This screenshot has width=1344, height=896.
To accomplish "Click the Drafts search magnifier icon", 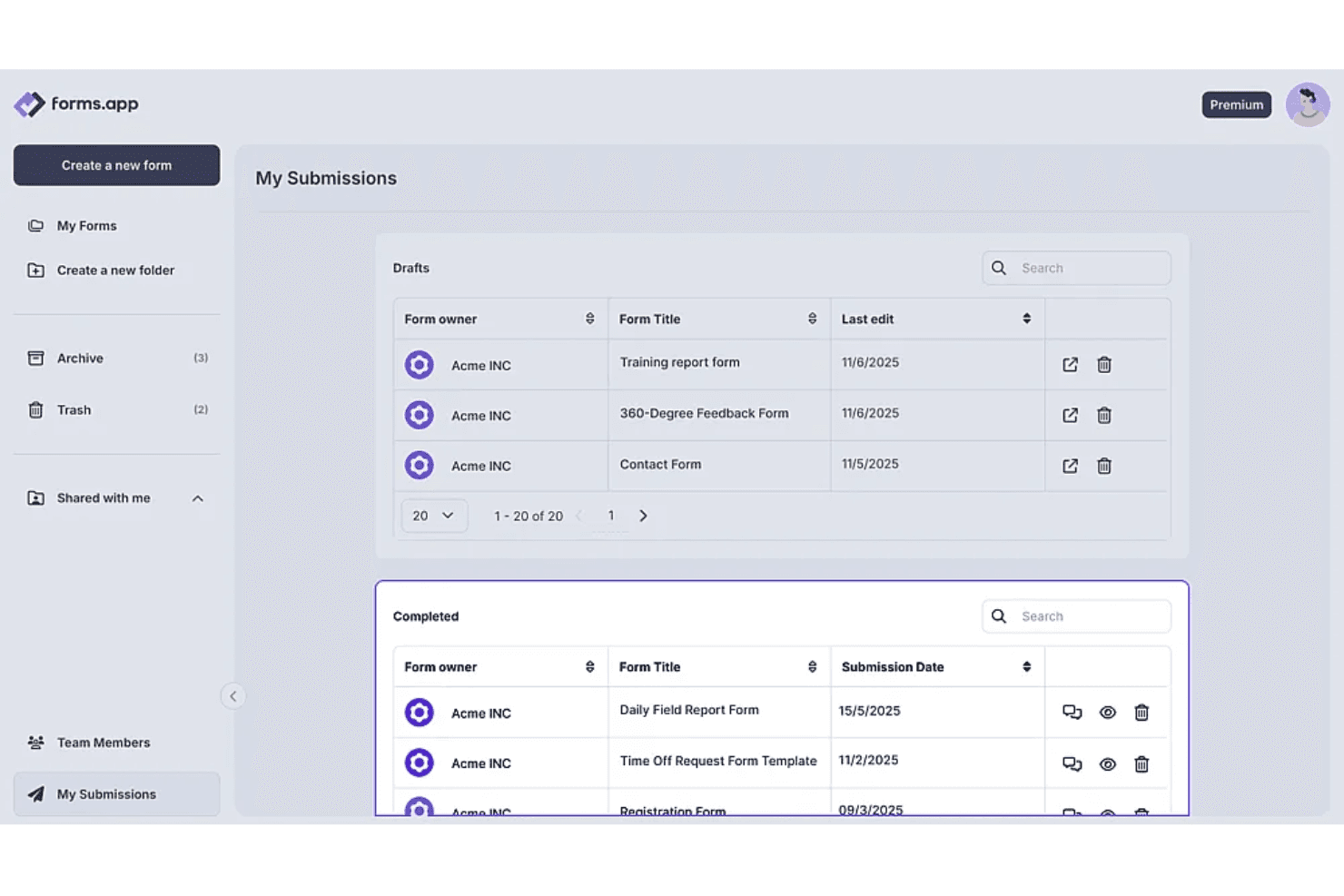I will click(999, 268).
